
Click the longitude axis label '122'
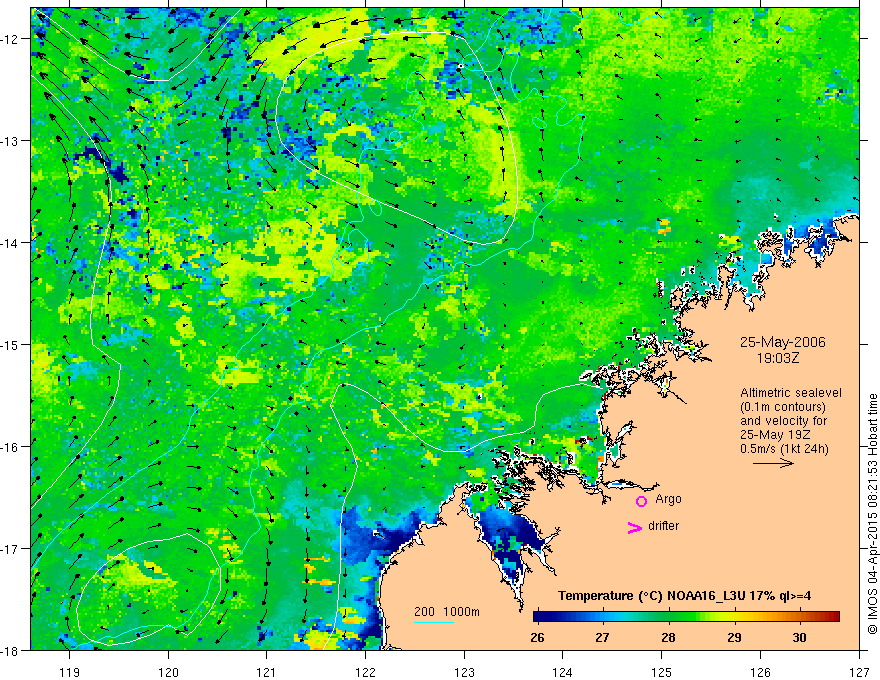pos(365,672)
